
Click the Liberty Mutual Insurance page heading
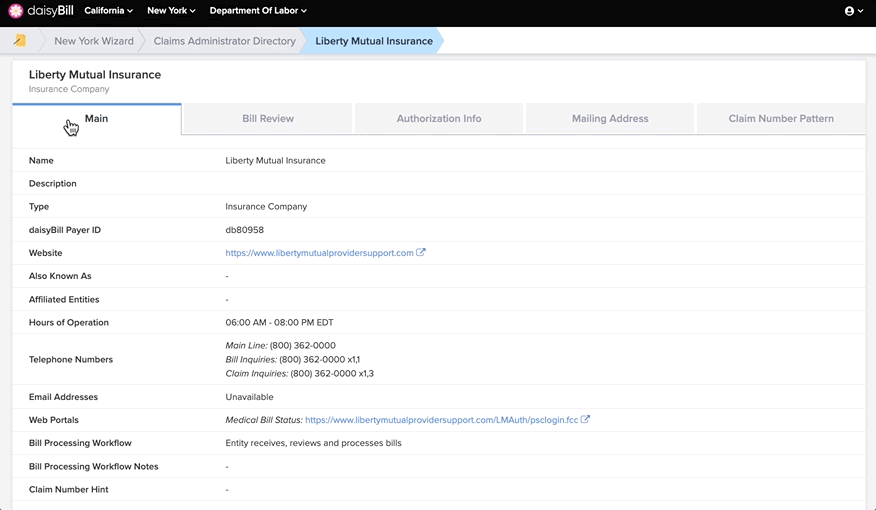click(x=95, y=74)
